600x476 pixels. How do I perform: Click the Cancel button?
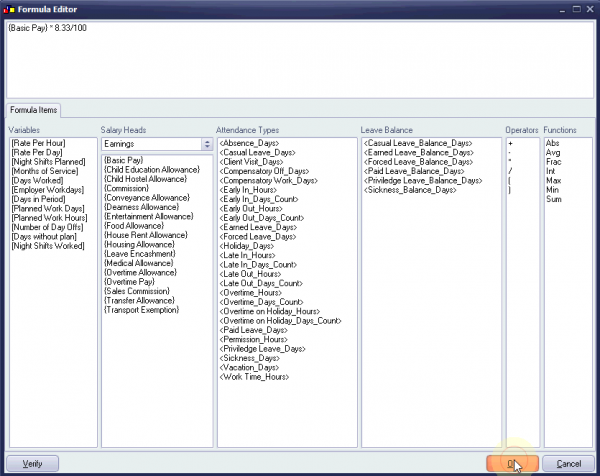[x=568, y=464]
